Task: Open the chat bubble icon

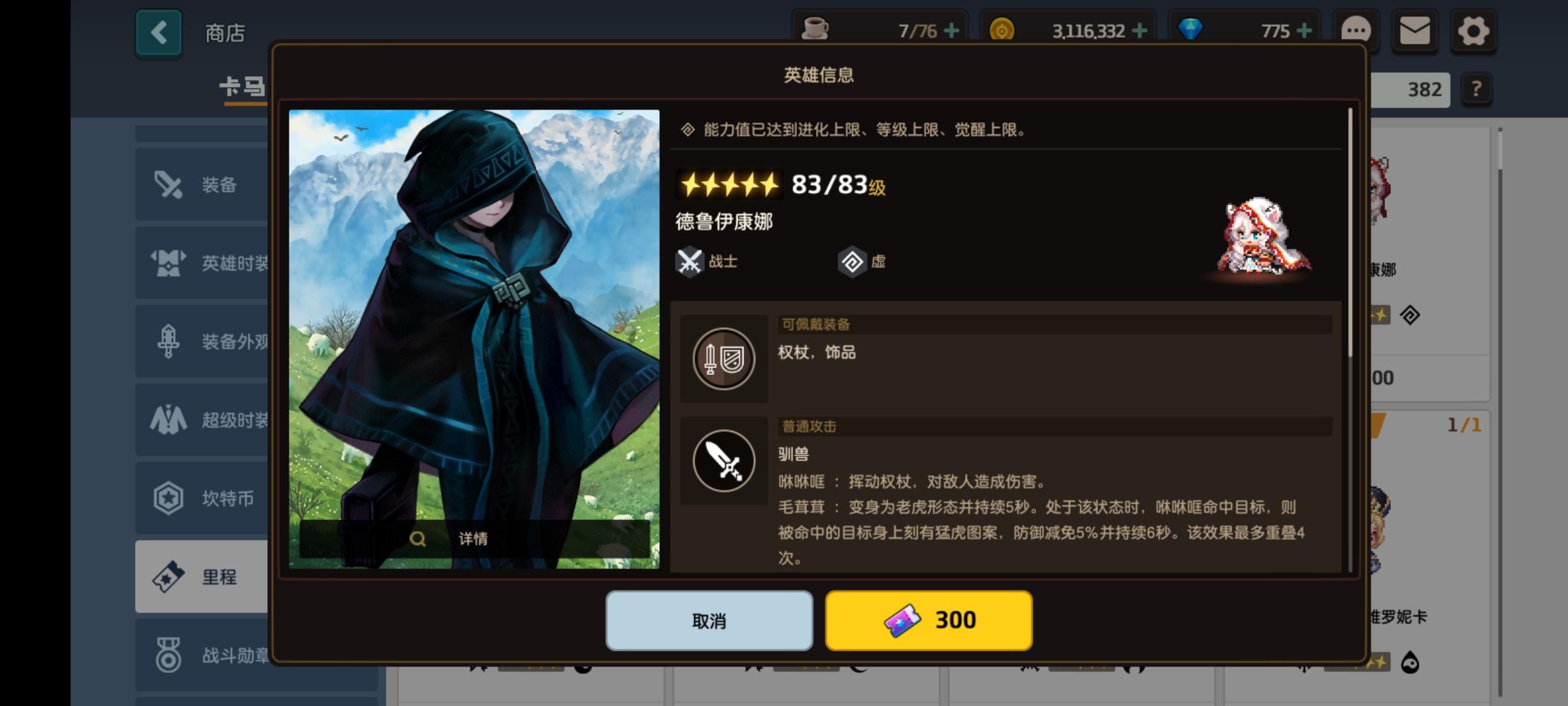Action: (x=1356, y=31)
